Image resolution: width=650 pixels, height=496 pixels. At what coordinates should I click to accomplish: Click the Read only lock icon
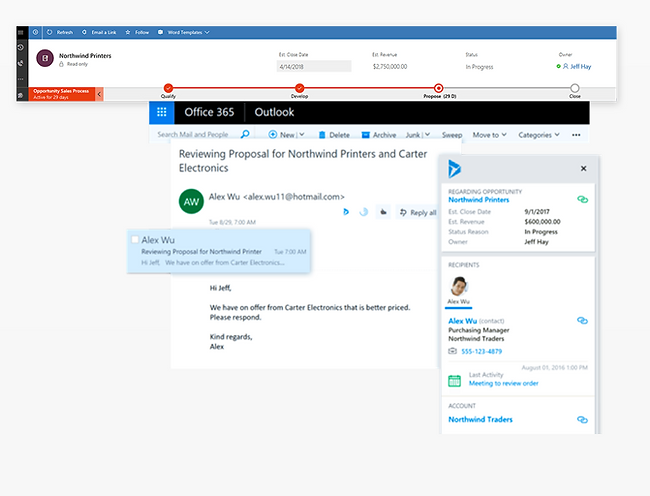(61, 64)
